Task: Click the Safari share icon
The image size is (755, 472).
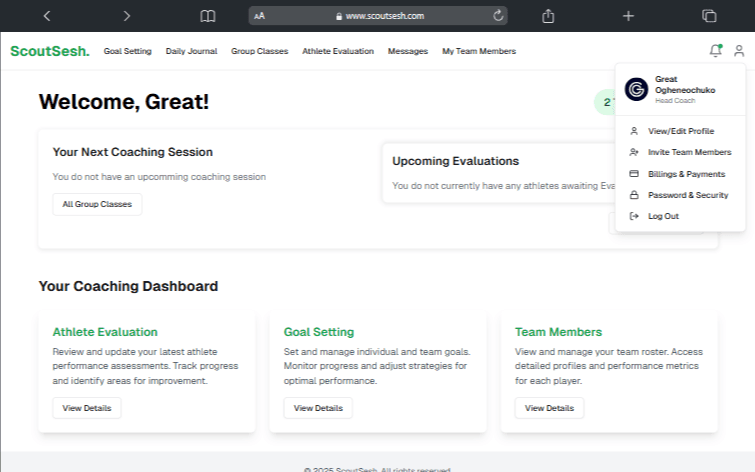Action: 548,16
